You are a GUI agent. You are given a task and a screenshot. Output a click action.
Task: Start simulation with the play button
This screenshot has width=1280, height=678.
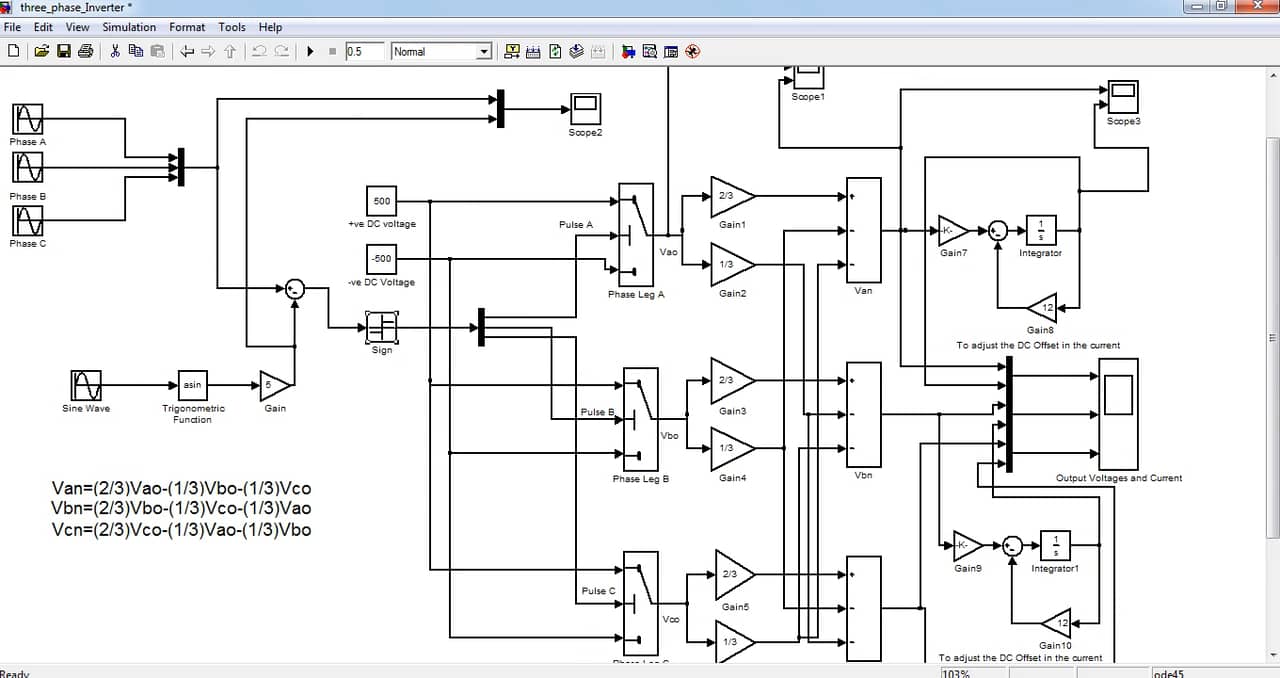click(x=310, y=51)
